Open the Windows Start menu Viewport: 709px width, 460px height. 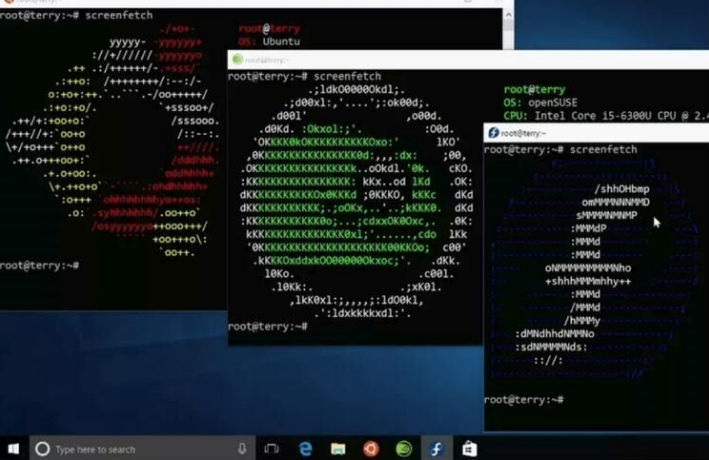pos(14,449)
